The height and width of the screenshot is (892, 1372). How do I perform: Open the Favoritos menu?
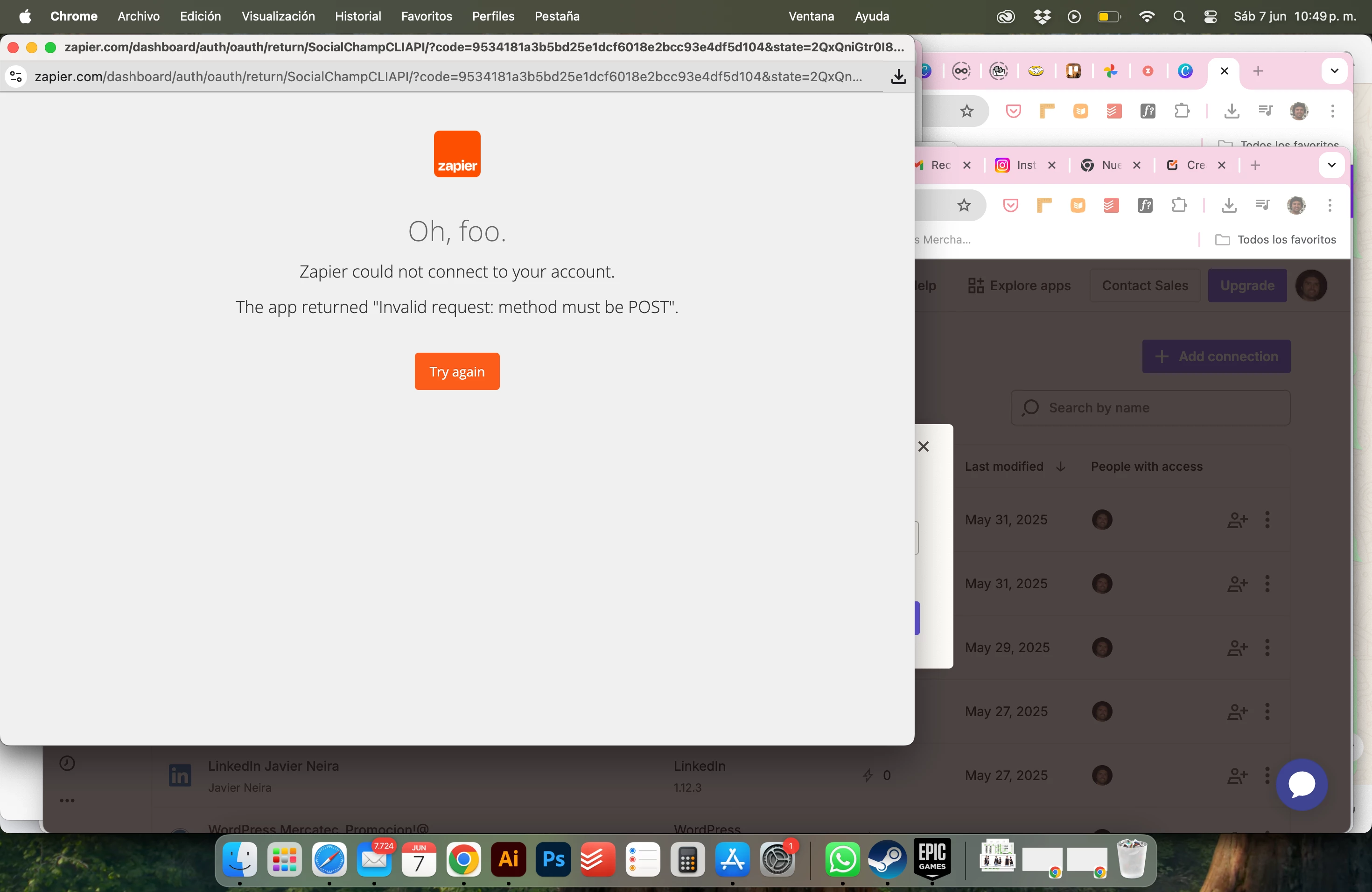(427, 16)
